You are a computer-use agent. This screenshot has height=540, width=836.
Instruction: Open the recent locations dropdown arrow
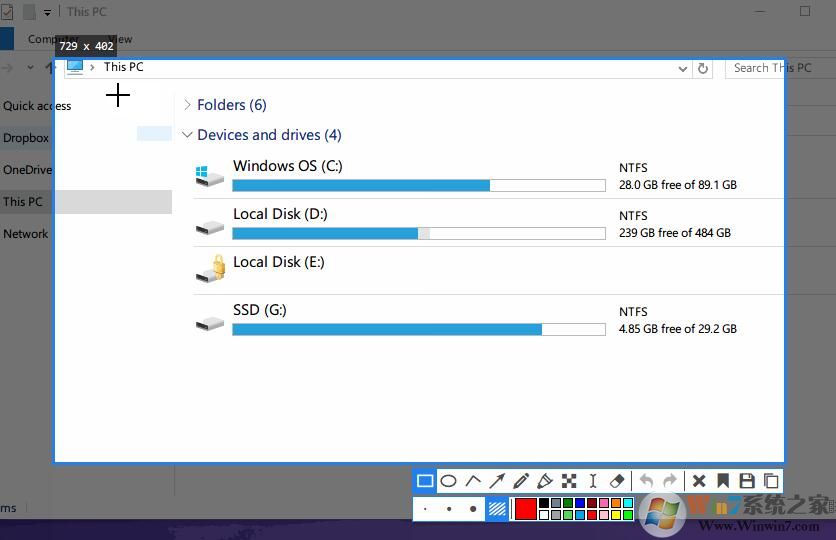point(30,68)
